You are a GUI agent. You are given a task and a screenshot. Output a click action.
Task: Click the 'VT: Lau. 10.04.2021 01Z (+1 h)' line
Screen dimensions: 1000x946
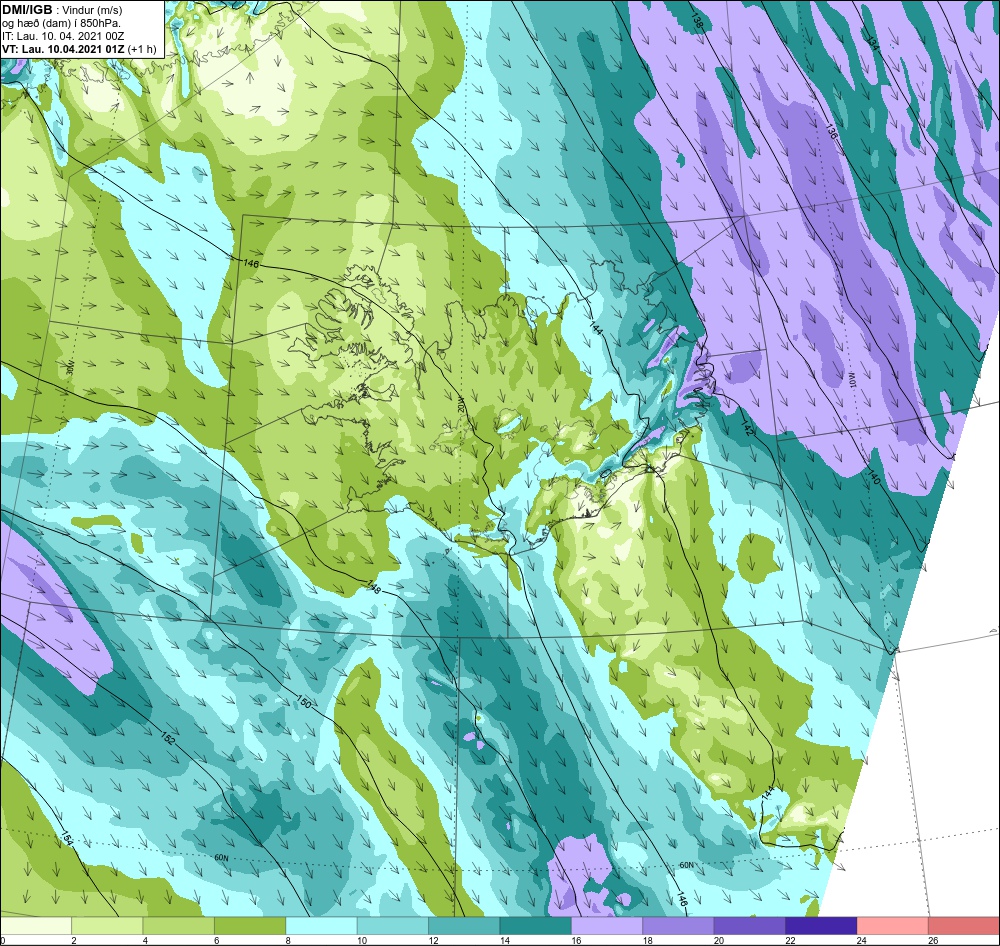click(78, 48)
